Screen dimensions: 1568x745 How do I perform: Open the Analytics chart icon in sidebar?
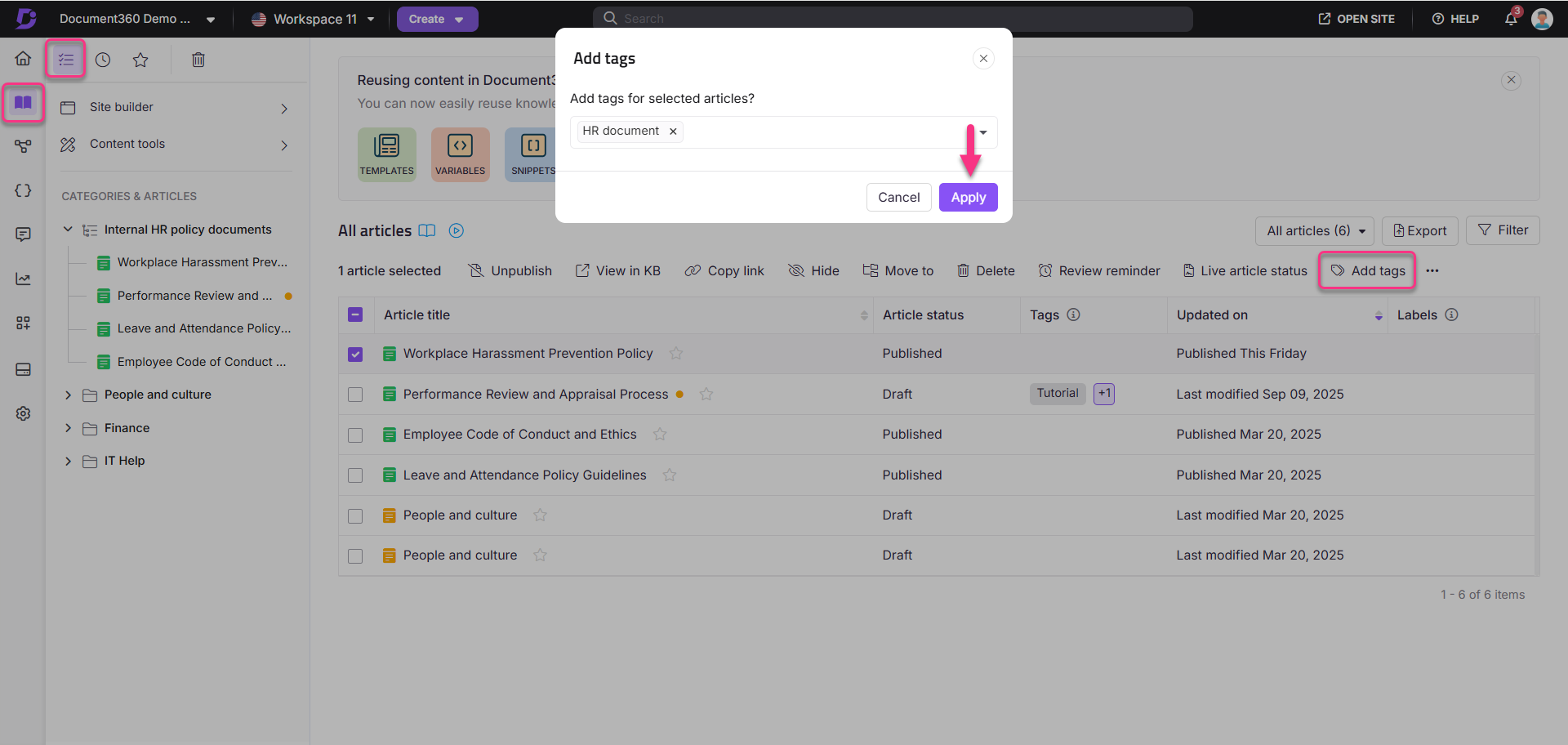23,279
